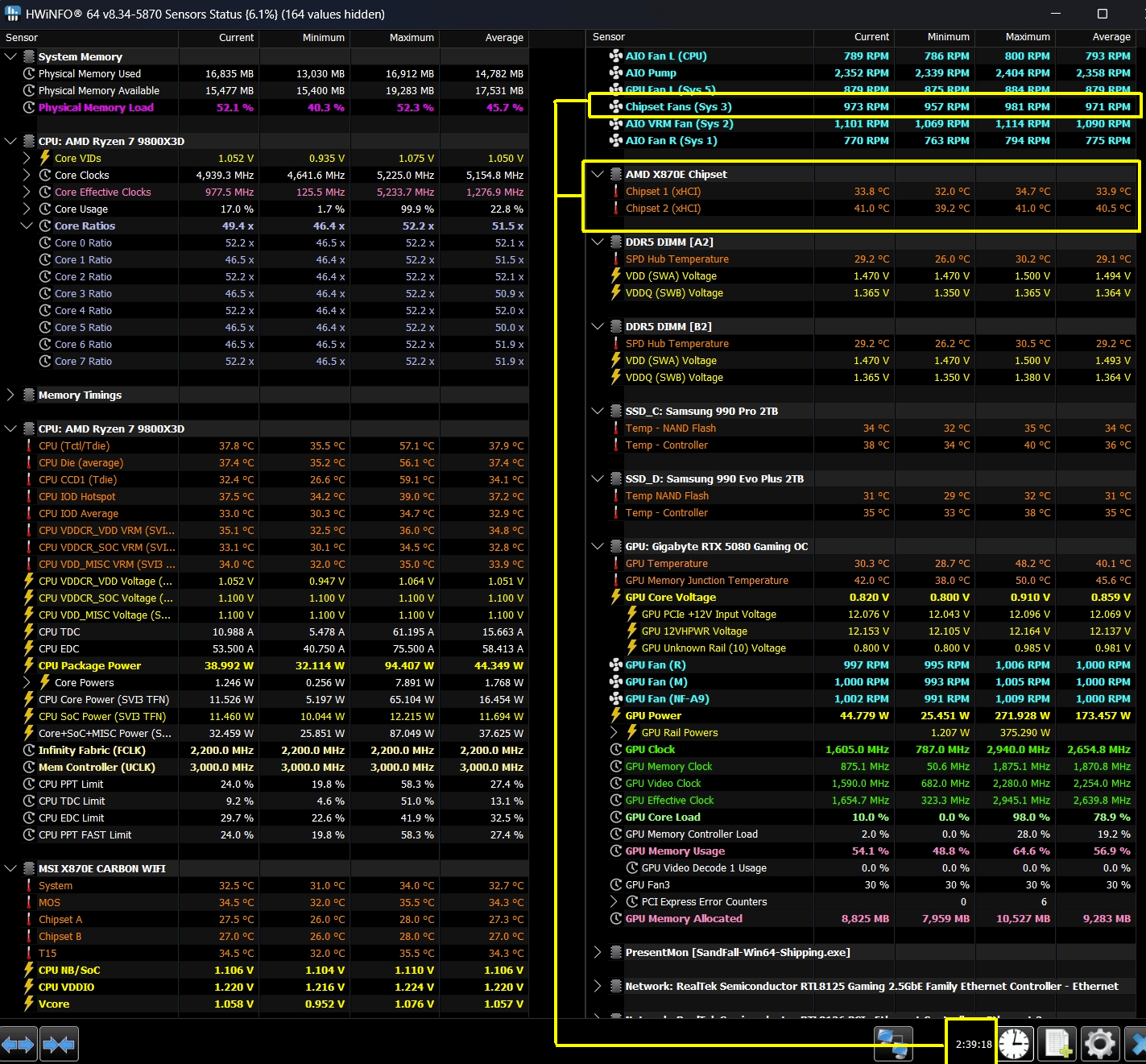Expand the GPU Rail Powers subtree

click(x=613, y=732)
